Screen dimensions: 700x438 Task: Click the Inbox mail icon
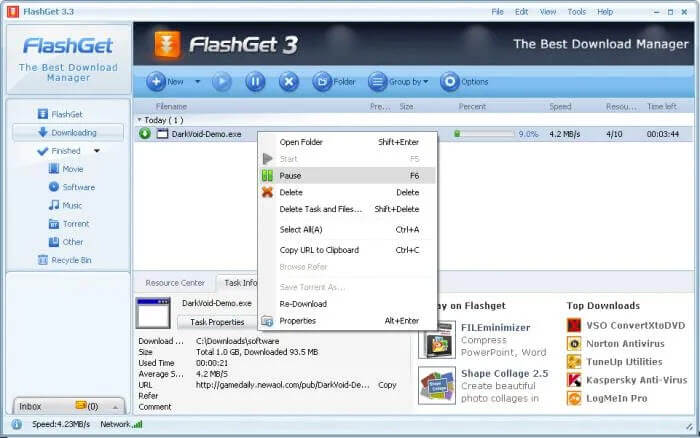tap(81, 405)
